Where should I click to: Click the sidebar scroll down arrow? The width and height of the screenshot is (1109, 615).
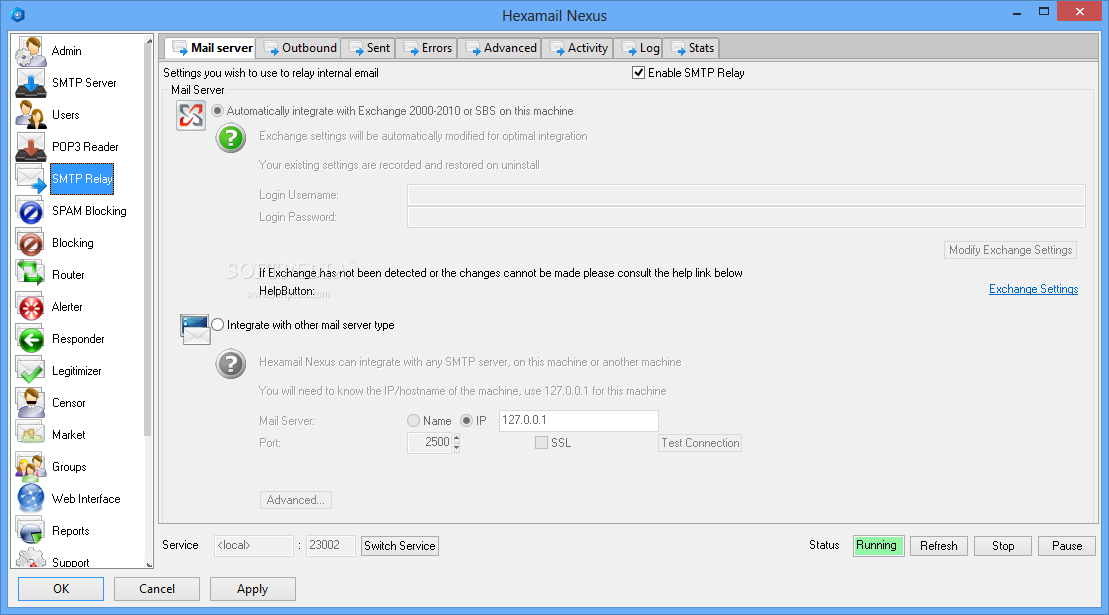(x=149, y=564)
